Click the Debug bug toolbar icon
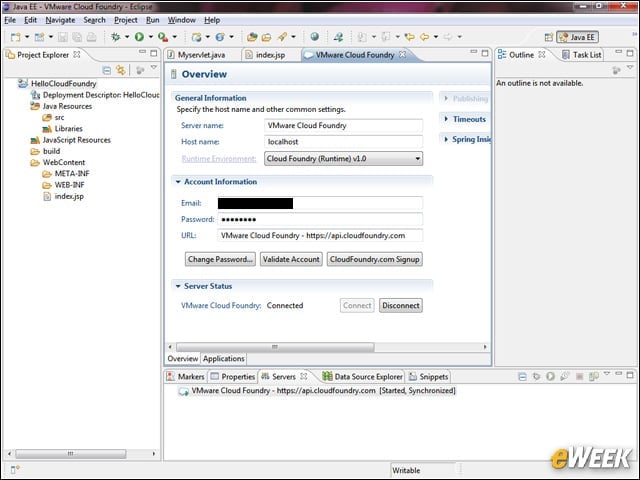Viewport: 640px width, 480px height. click(116, 37)
